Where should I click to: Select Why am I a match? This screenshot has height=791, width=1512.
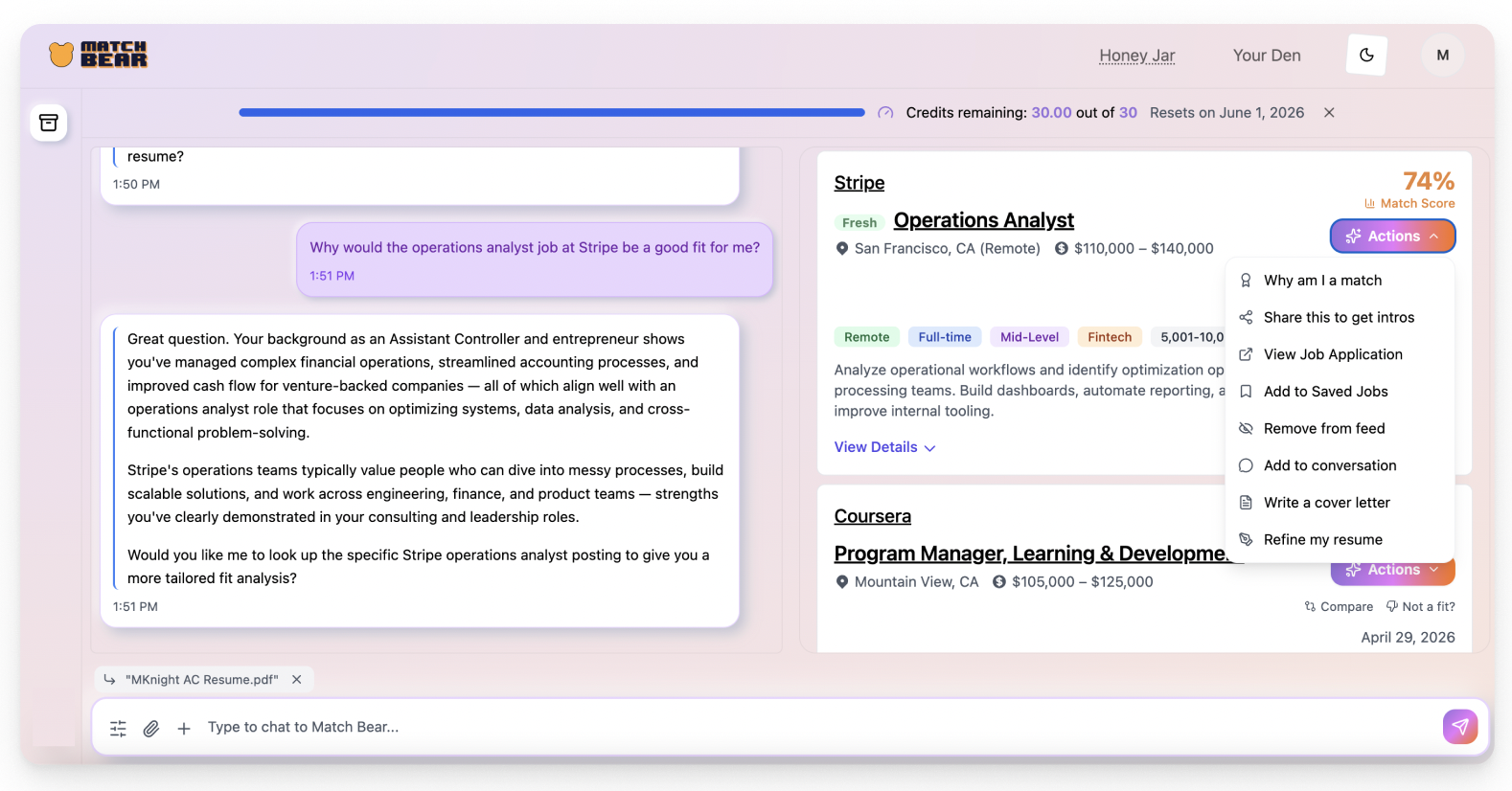1340,281
